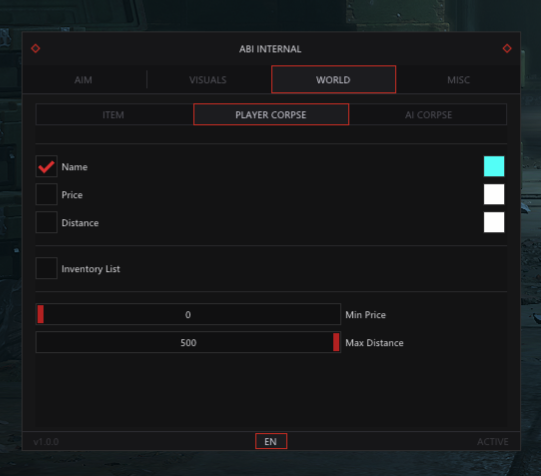The width and height of the screenshot is (541, 476).
Task: Enable the Inventory List checkbox
Action: 47,268
